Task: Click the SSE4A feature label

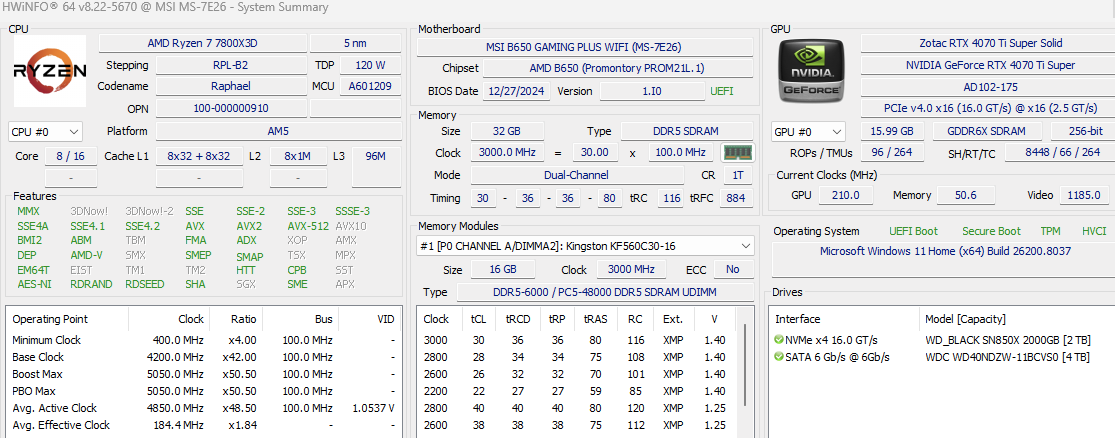Action: tap(32, 226)
